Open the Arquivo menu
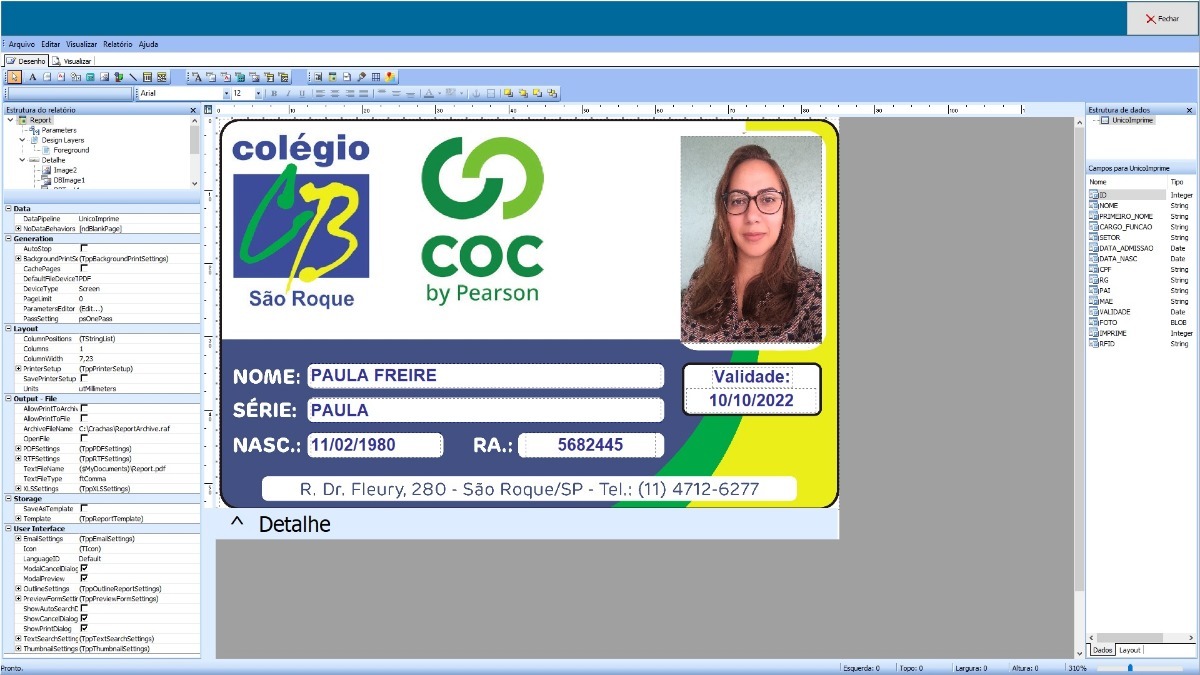This screenshot has width=1200, height=675. (x=21, y=44)
